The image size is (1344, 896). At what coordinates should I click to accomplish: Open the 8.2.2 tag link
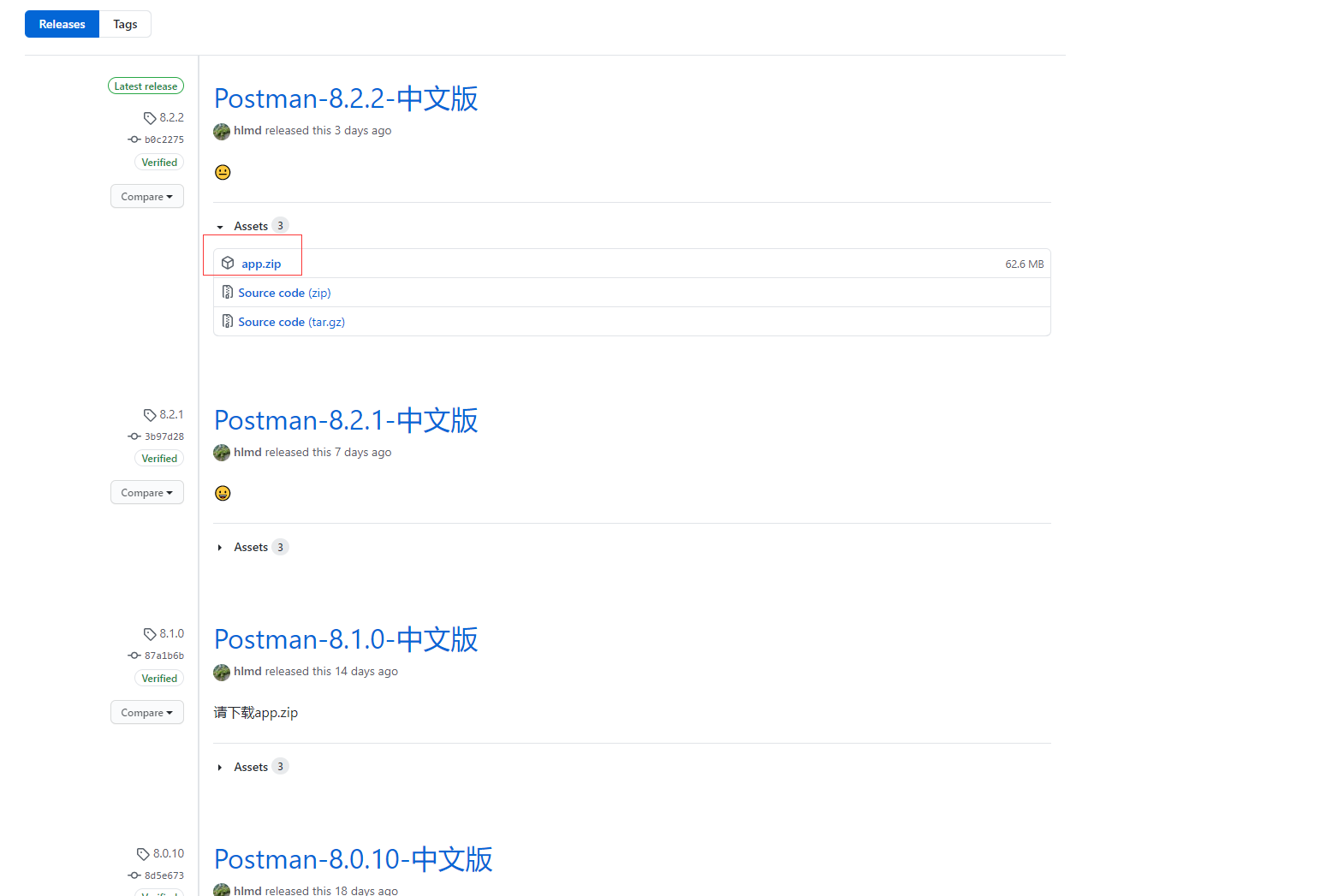pyautogui.click(x=171, y=117)
